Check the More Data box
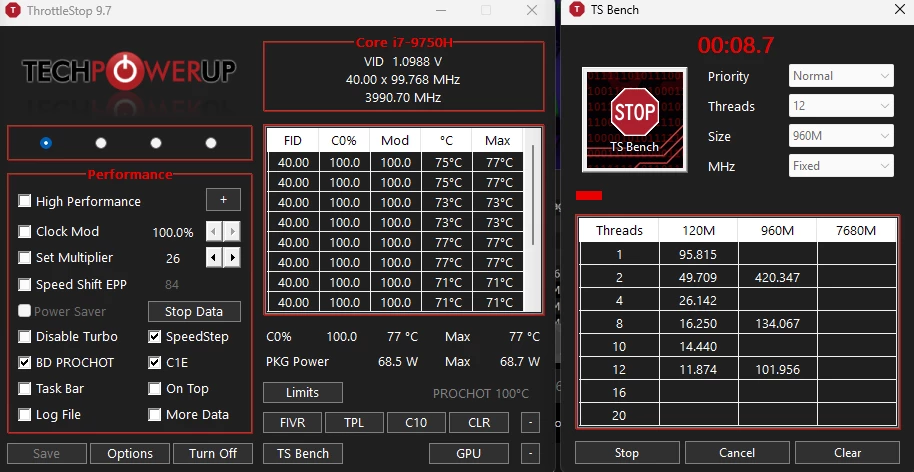This screenshot has width=914, height=472. (154, 414)
